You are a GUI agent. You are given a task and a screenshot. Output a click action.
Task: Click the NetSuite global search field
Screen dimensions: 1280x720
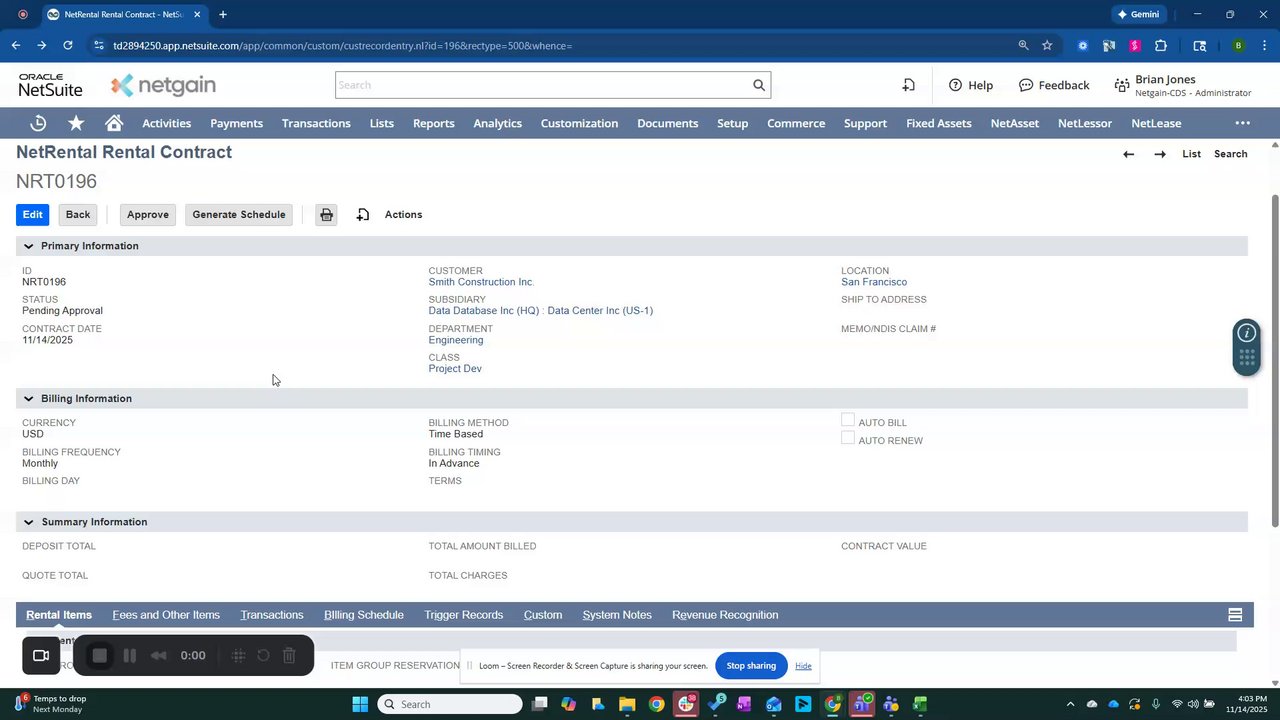(x=543, y=85)
